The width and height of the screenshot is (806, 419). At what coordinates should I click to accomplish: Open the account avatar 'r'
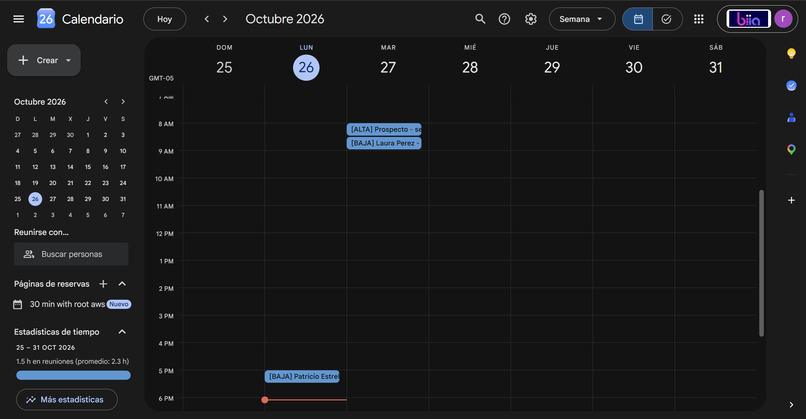pos(783,19)
